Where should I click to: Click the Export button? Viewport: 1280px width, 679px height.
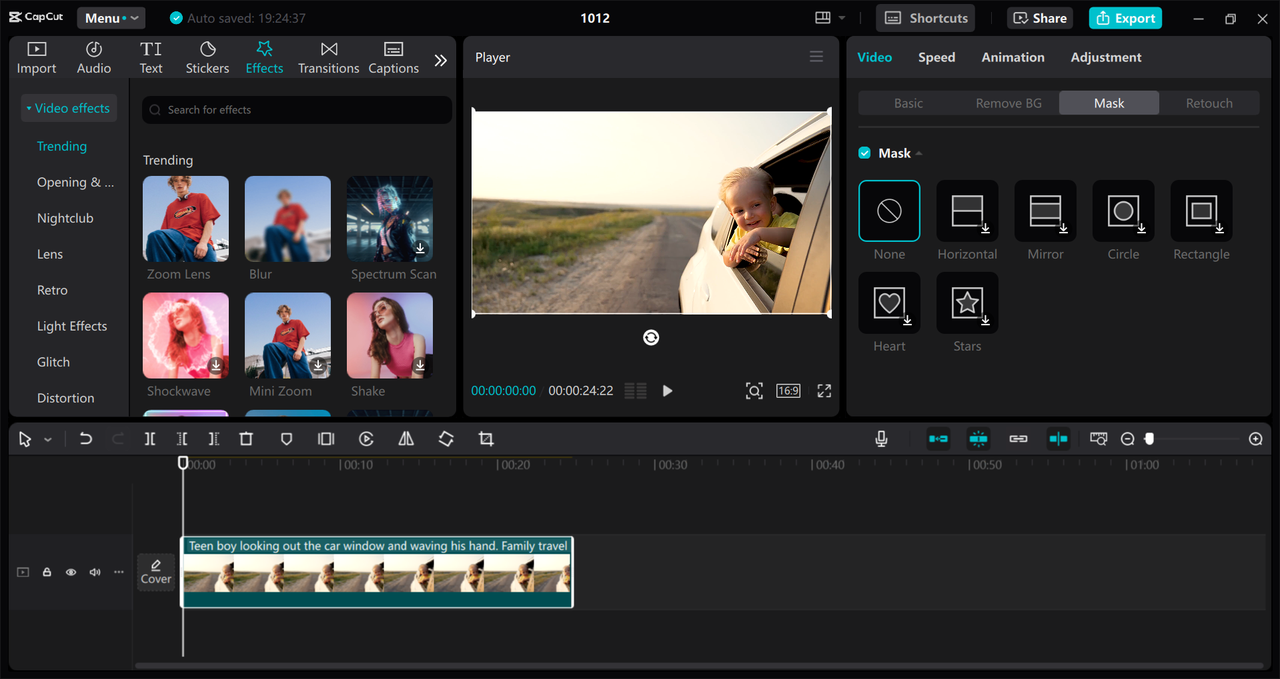1127,18
